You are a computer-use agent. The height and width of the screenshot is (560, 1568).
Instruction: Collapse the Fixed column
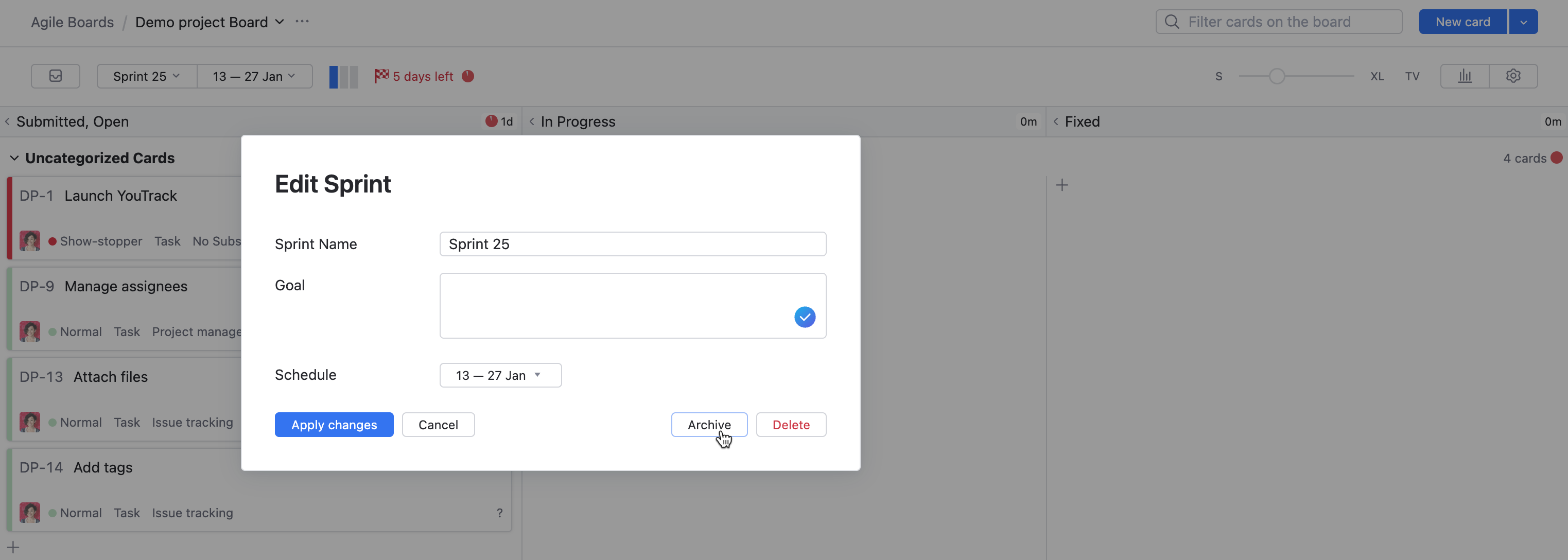click(x=1056, y=122)
